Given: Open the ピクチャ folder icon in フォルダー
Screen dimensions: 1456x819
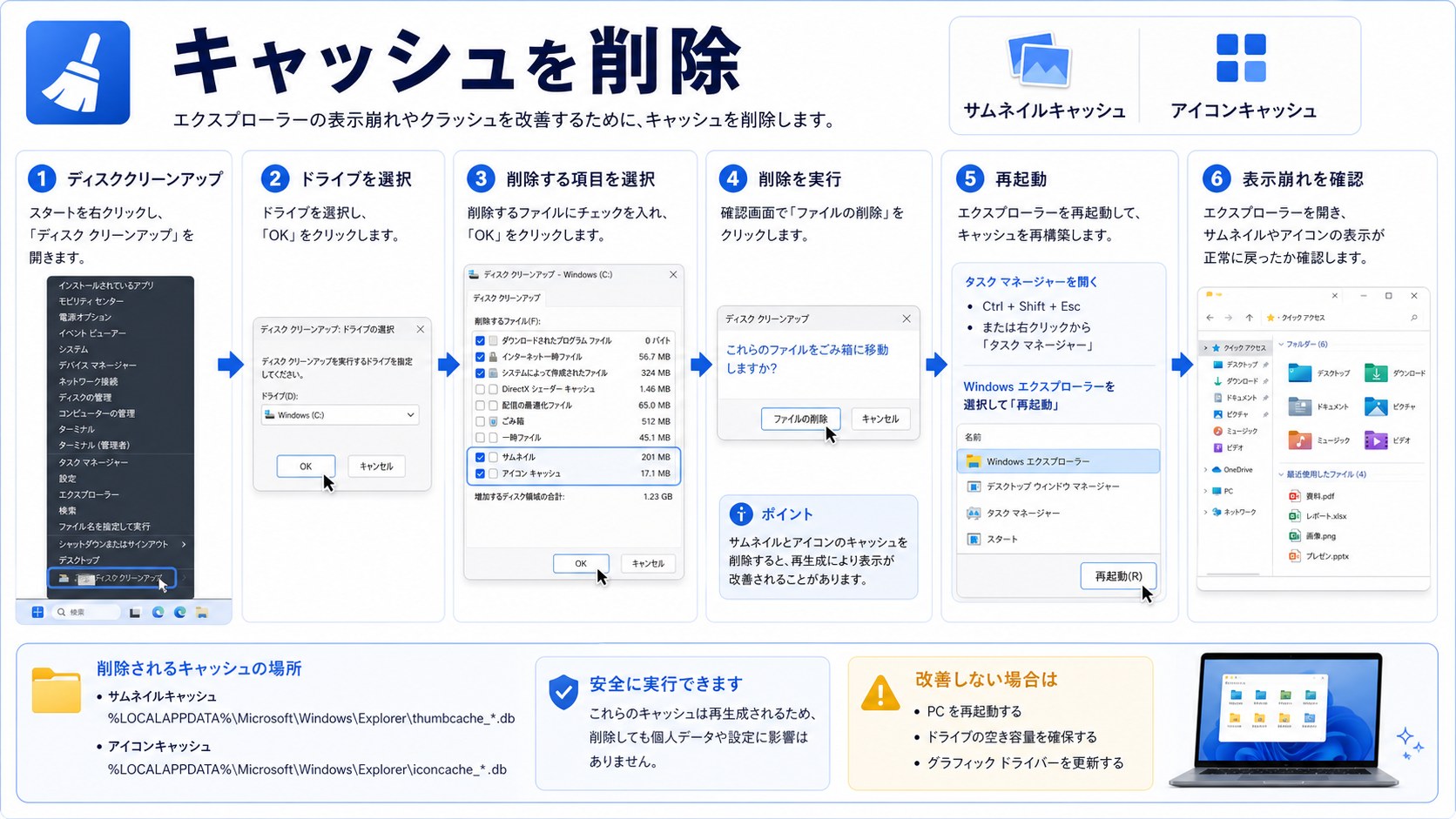Looking at the screenshot, I should coord(1376,406).
